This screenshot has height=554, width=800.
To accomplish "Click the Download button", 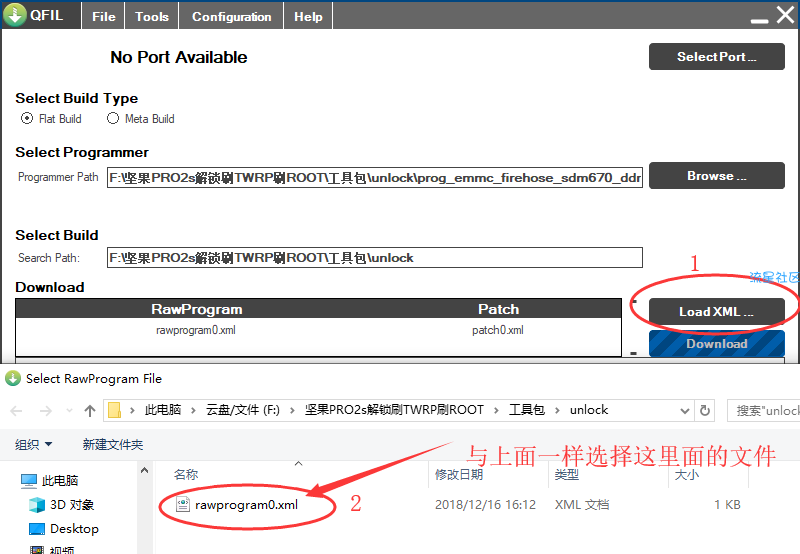I will [x=716, y=343].
